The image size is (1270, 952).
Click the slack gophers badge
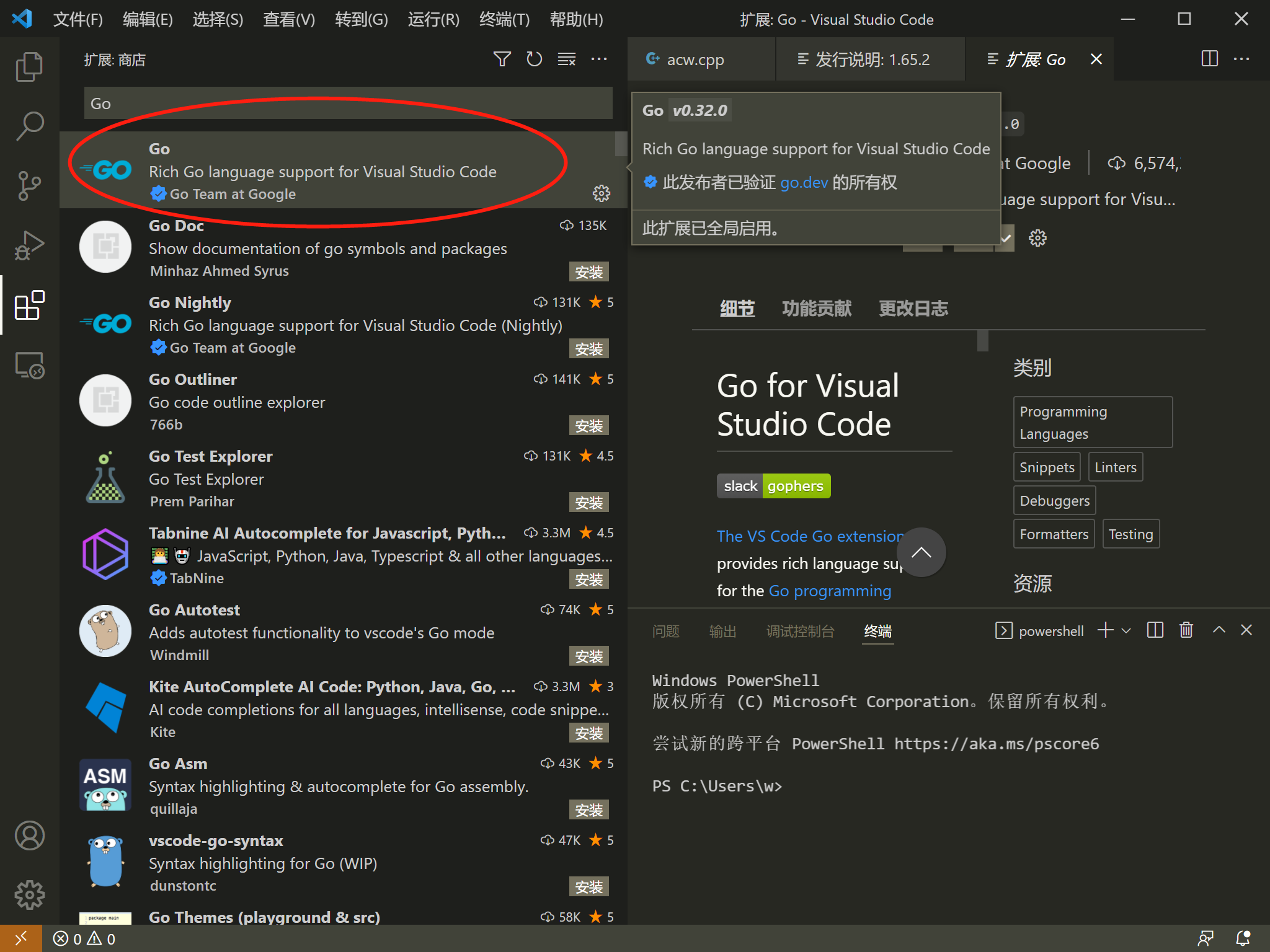(x=773, y=486)
